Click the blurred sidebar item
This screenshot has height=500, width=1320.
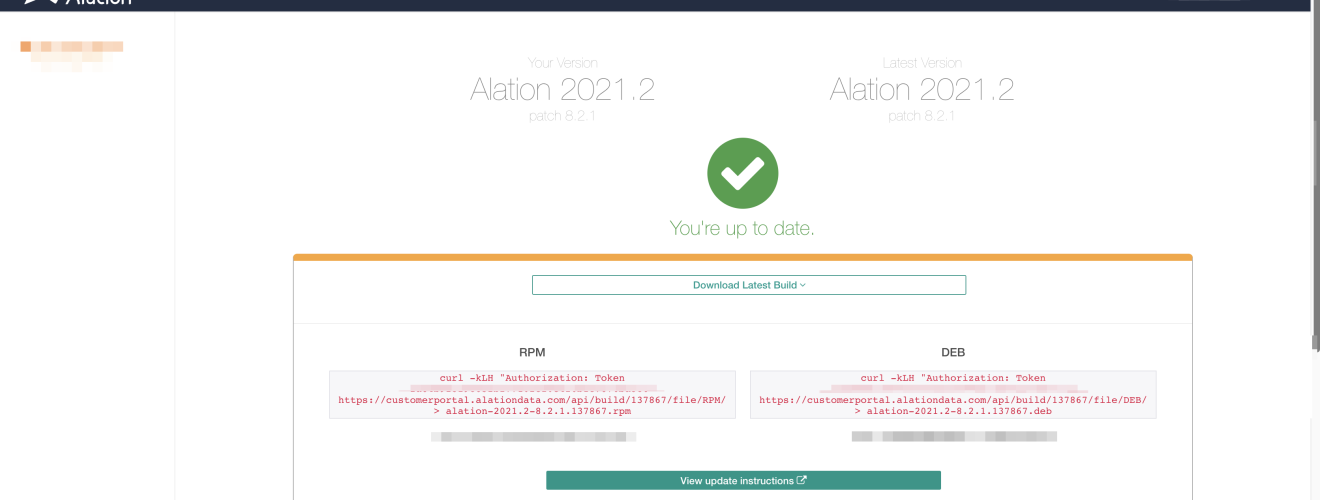72,55
